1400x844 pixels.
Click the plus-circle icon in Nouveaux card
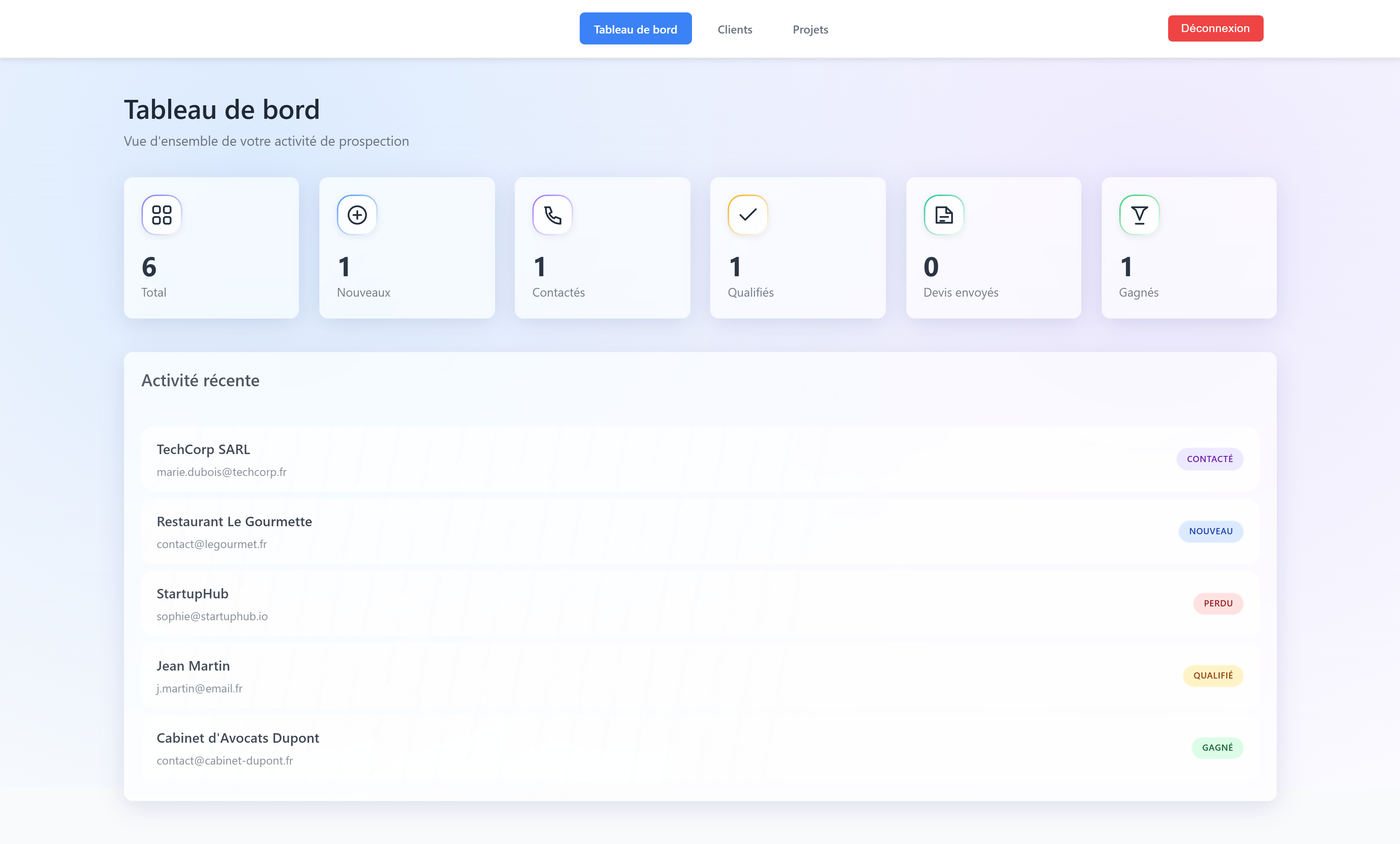tap(357, 215)
